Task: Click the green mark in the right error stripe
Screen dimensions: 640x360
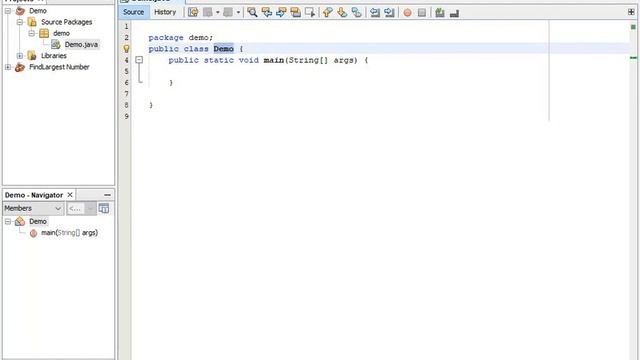Action: [633, 58]
